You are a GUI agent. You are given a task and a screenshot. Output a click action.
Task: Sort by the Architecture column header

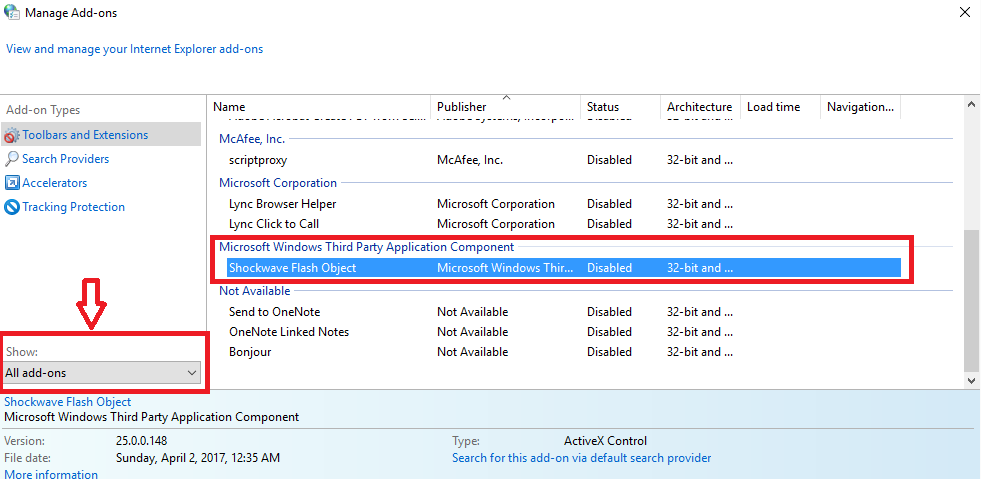700,107
